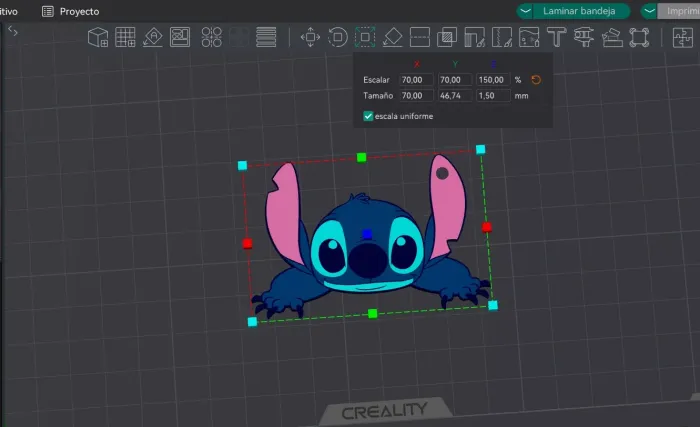The height and width of the screenshot is (427, 700).
Task: Click the Variable layer height icon
Action: pyautogui.click(x=266, y=38)
